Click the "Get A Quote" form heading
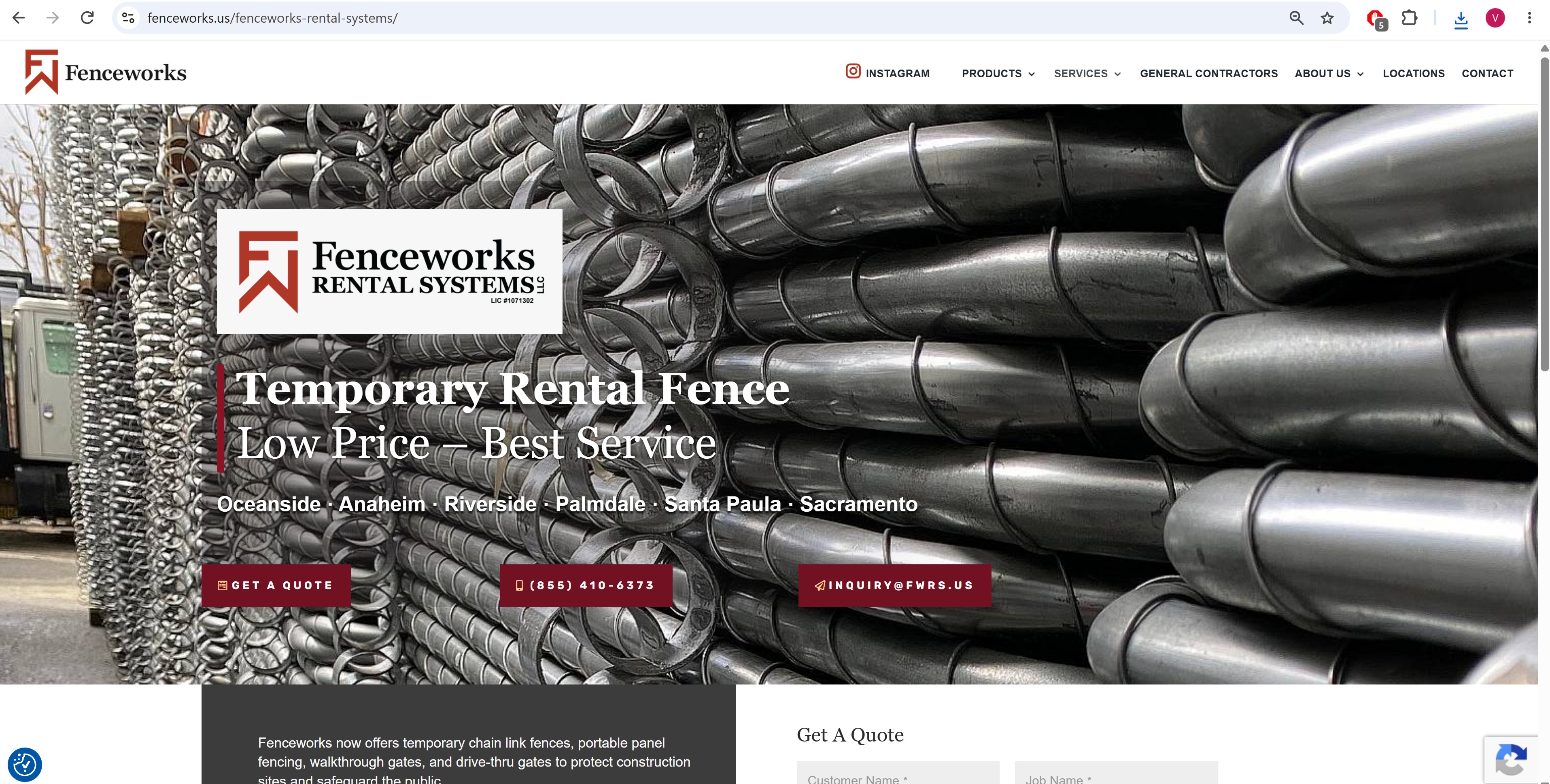Screen dimensions: 1550x784 click(x=849, y=735)
